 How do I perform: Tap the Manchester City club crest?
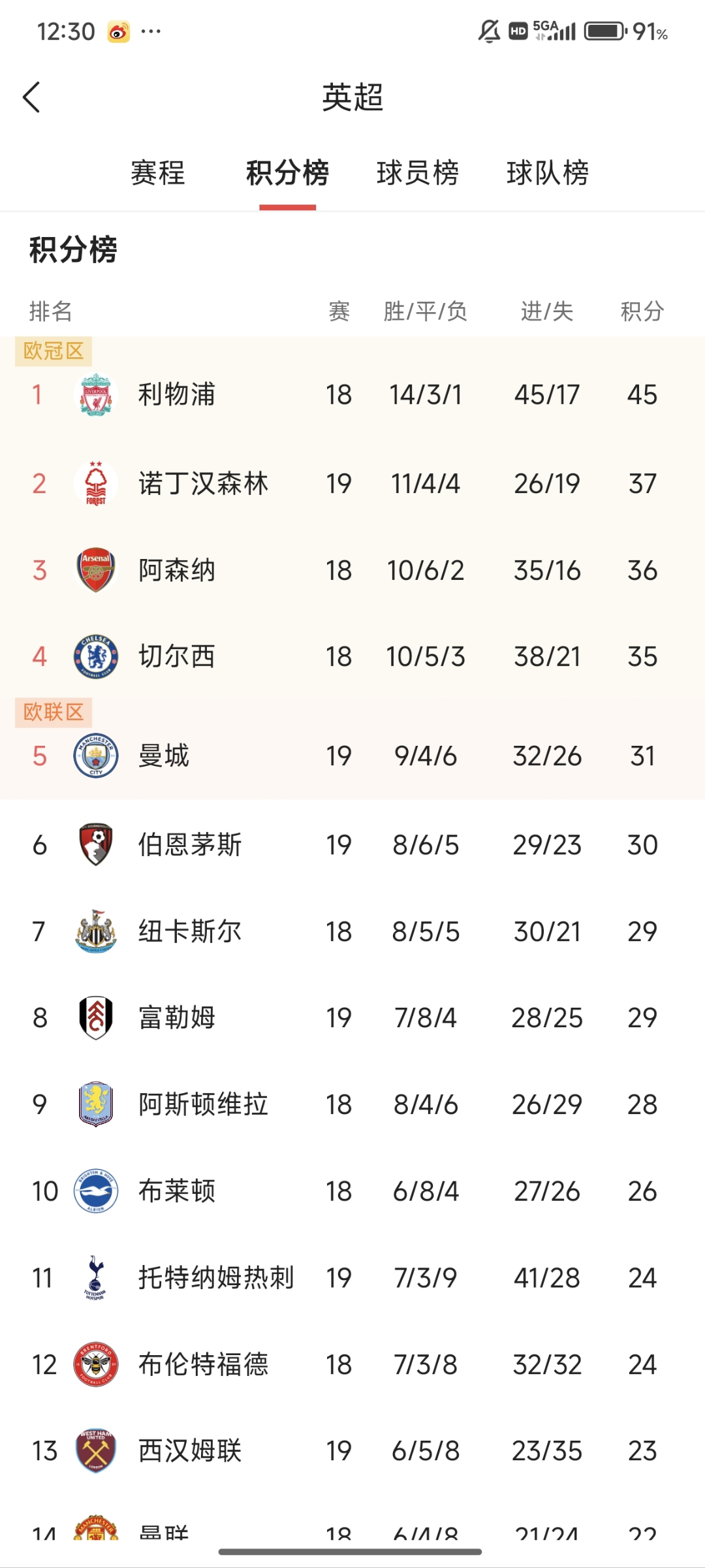[x=97, y=756]
